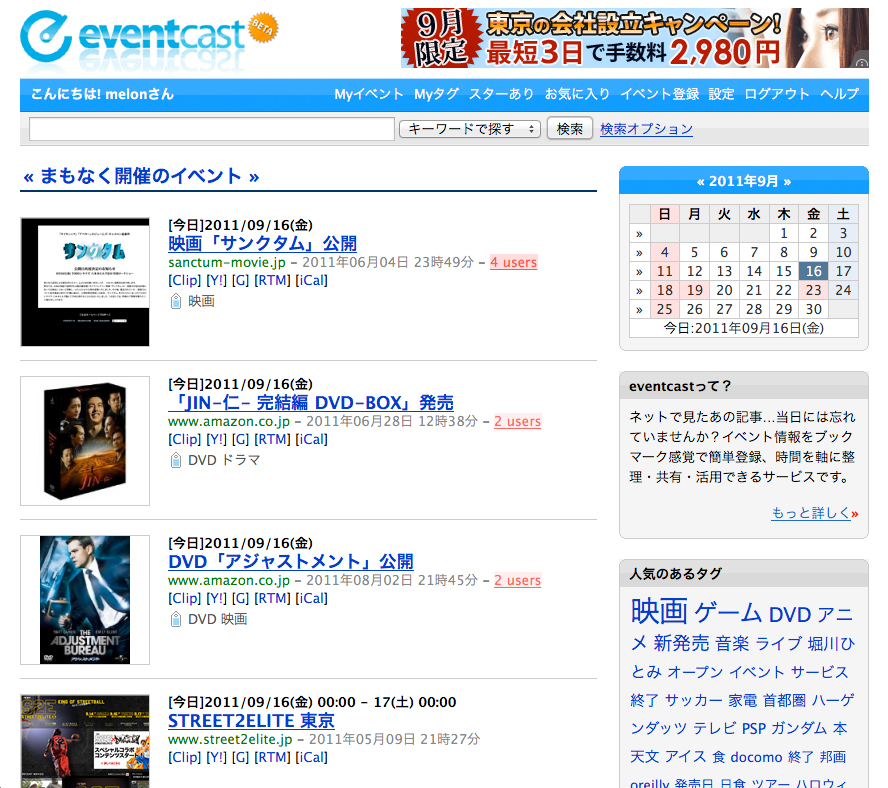Go to next month in the calendar
The width and height of the screenshot is (888, 788).
[787, 182]
